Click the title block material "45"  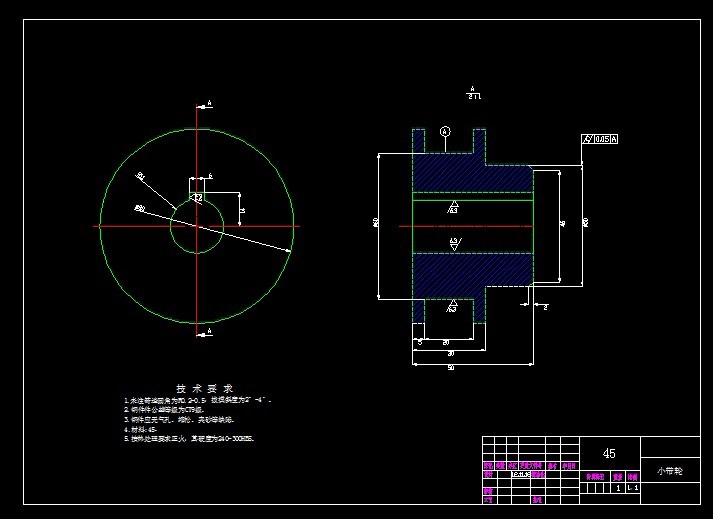tap(609, 453)
